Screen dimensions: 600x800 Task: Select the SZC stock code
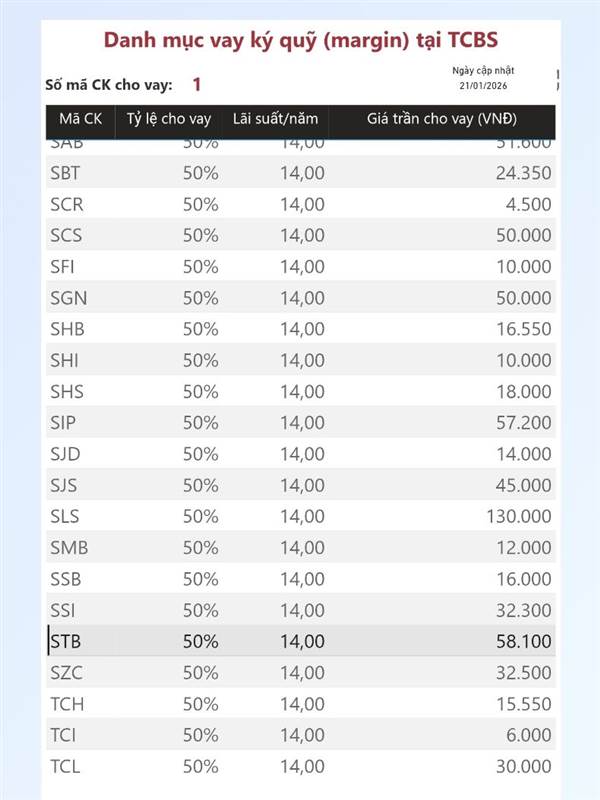tap(66, 673)
